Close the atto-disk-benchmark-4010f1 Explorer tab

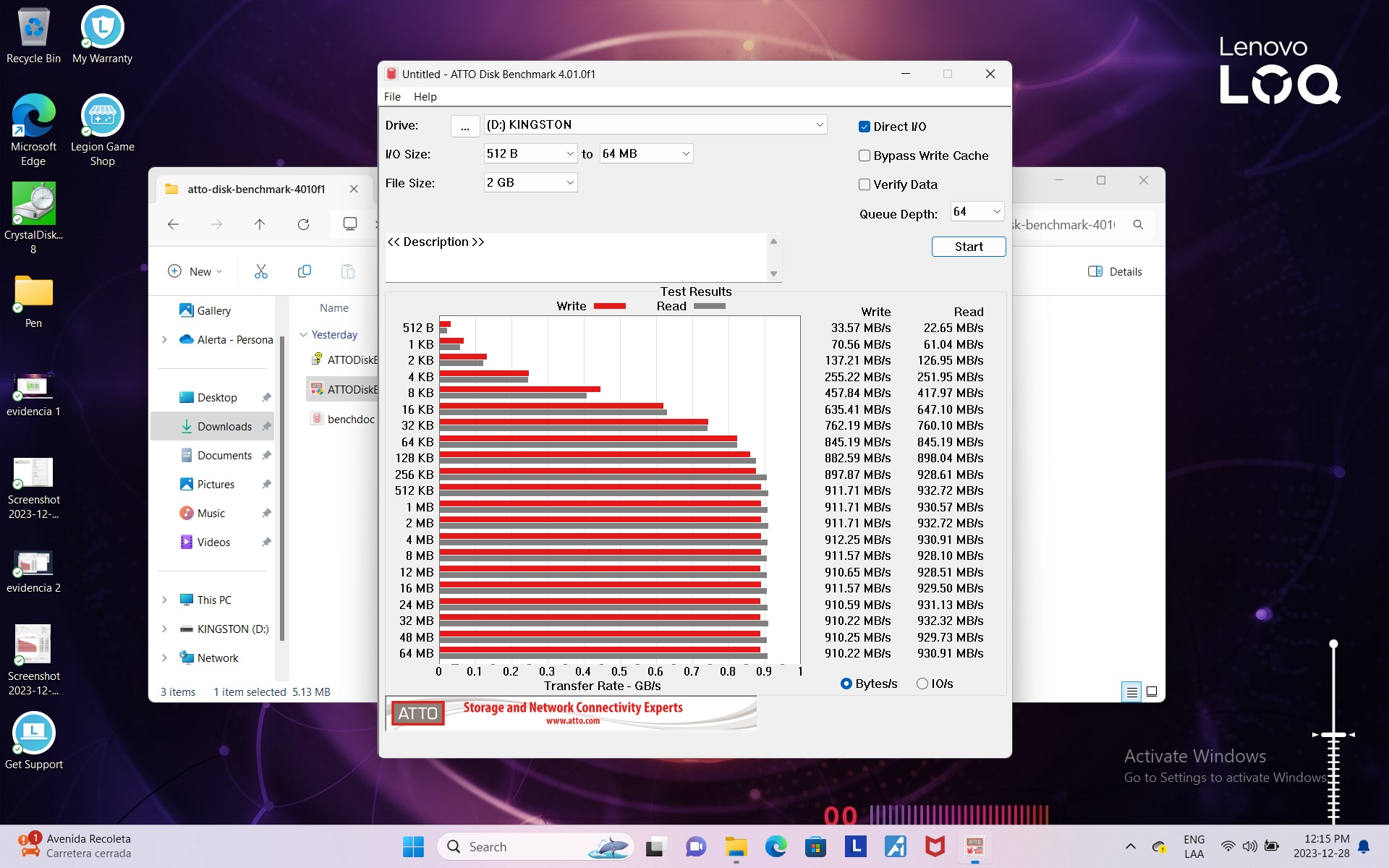354,189
